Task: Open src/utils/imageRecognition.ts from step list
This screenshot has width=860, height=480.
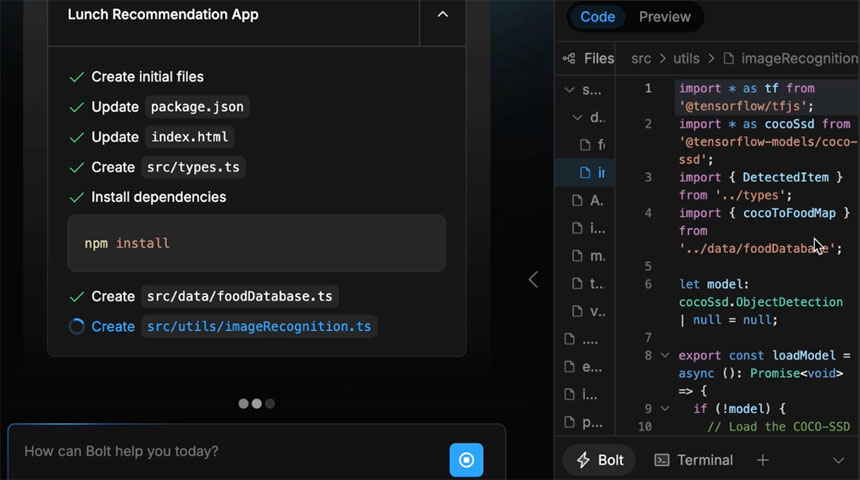Action: click(x=259, y=327)
